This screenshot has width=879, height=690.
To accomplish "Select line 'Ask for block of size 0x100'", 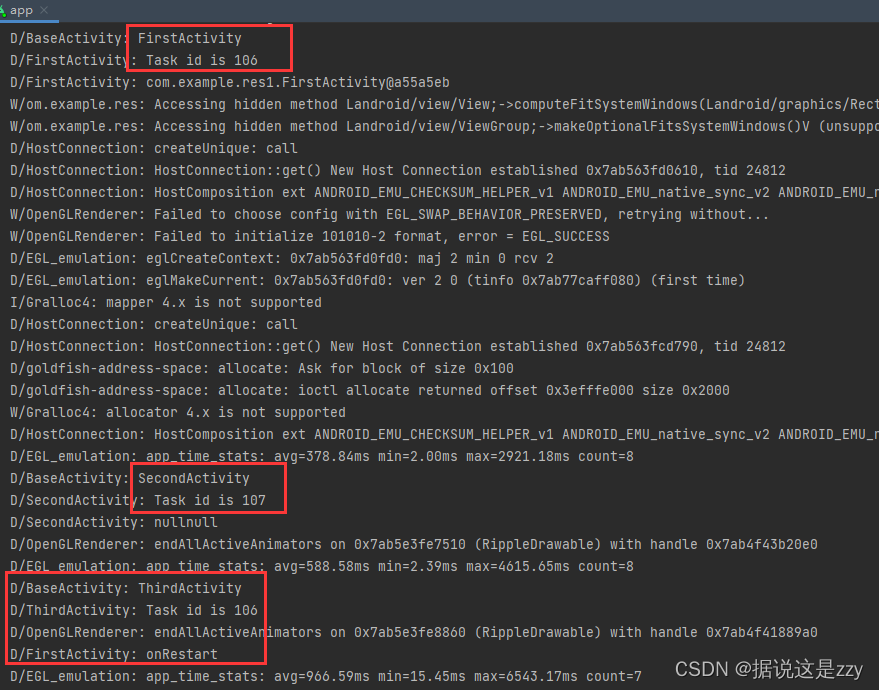I will coord(262,368).
